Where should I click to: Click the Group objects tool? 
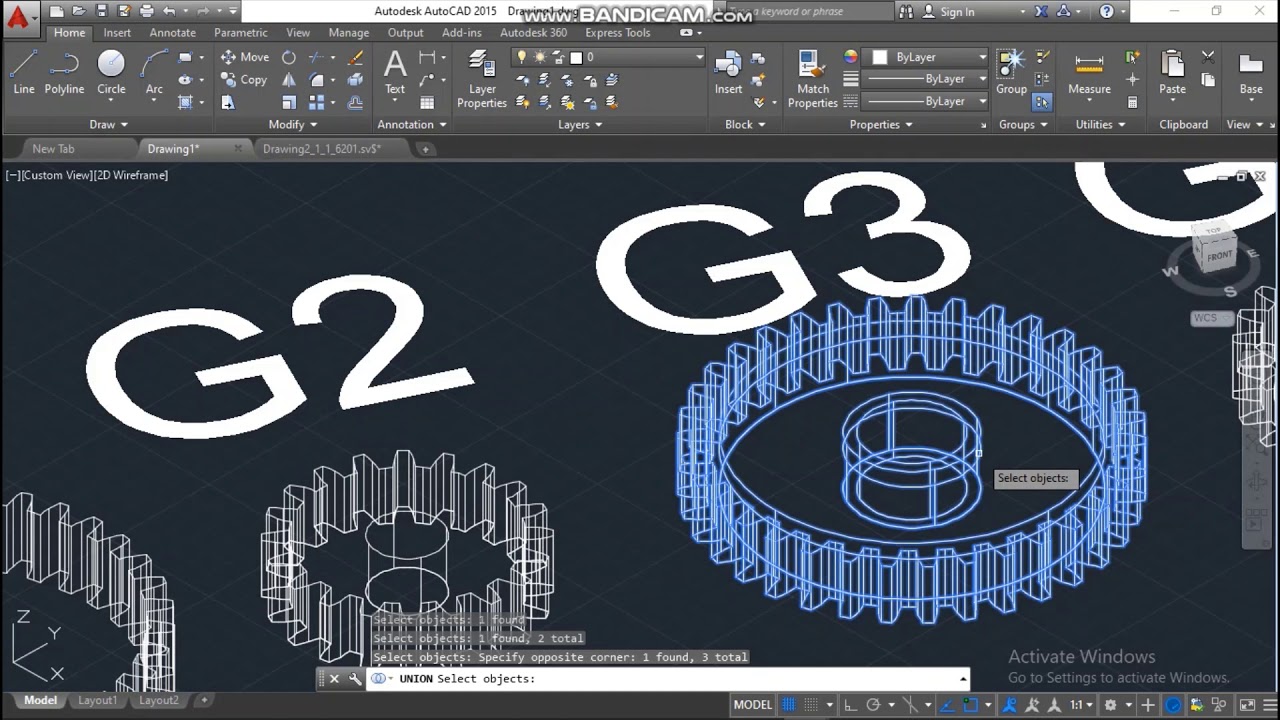[1011, 72]
